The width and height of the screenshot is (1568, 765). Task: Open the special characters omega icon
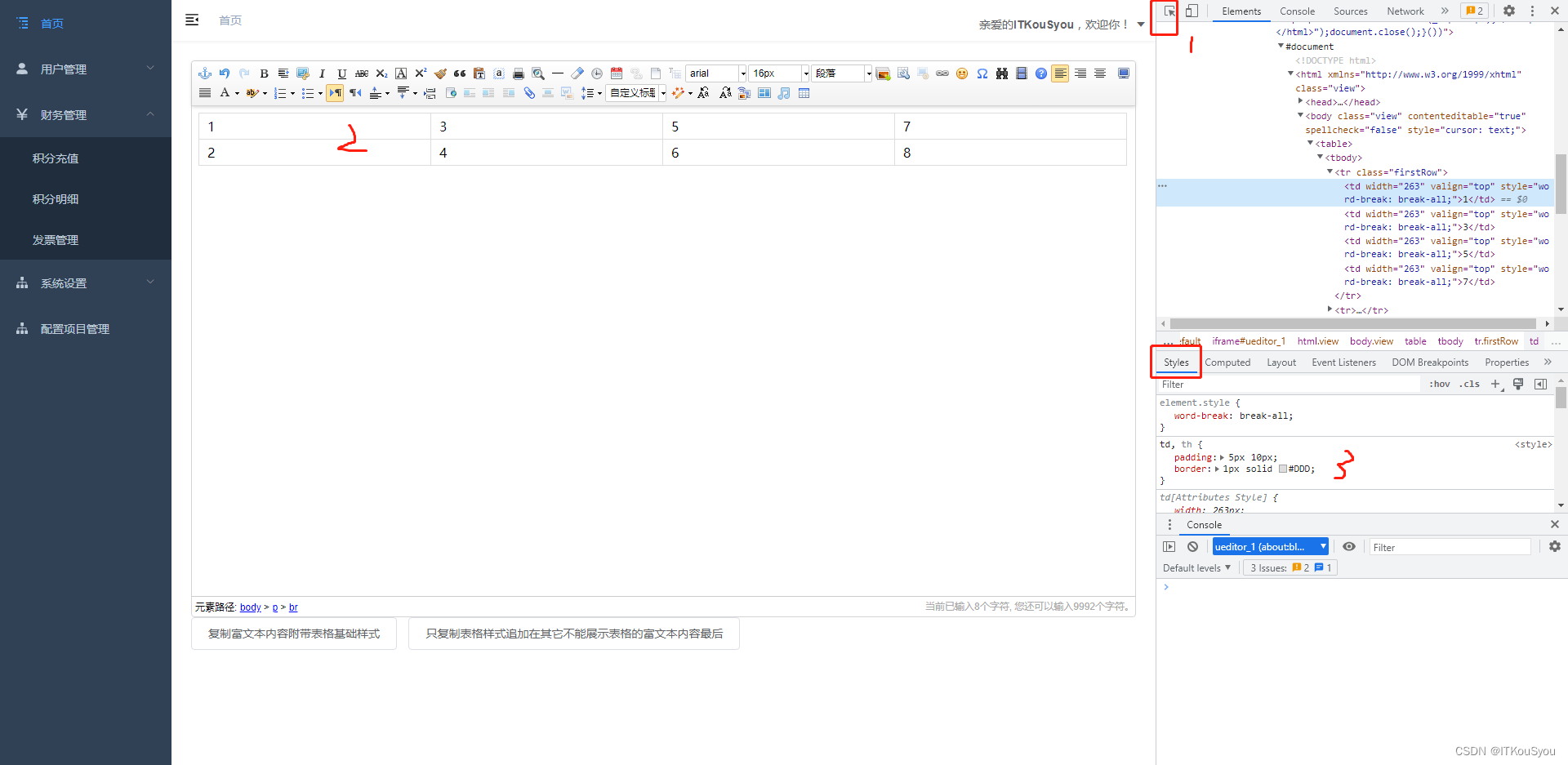pos(982,73)
